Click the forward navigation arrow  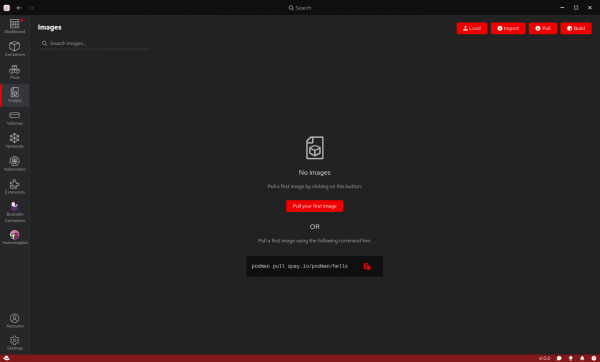click(x=31, y=8)
